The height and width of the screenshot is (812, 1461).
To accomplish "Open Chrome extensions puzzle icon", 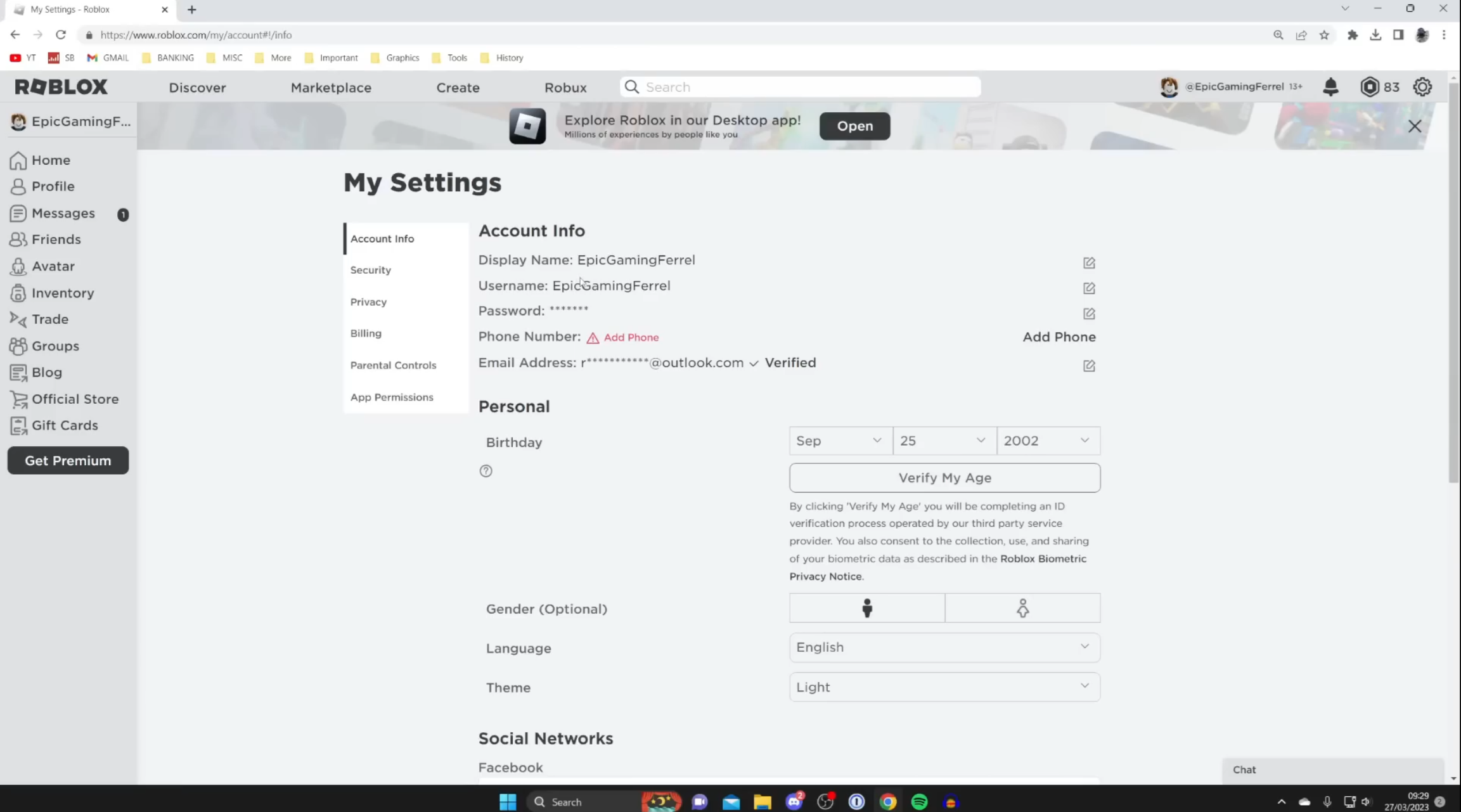I will click(x=1353, y=35).
